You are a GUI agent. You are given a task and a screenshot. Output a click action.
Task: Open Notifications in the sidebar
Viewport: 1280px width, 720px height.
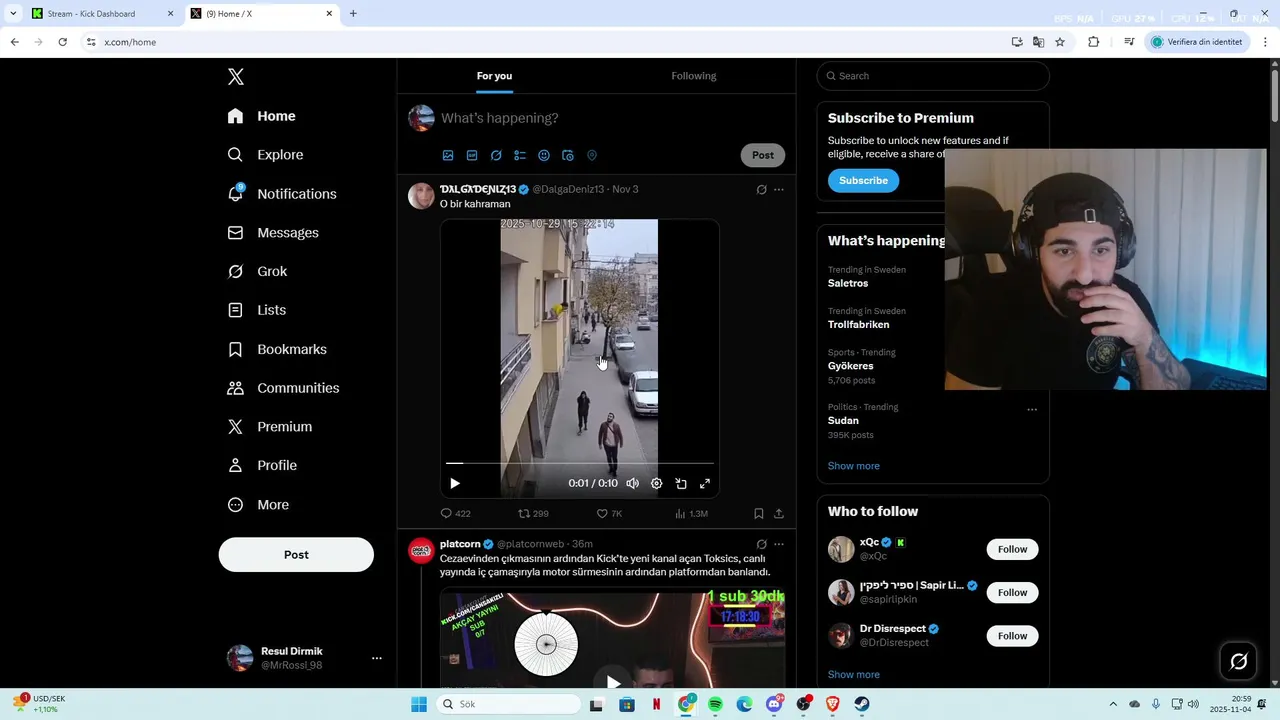pyautogui.click(x=281, y=194)
